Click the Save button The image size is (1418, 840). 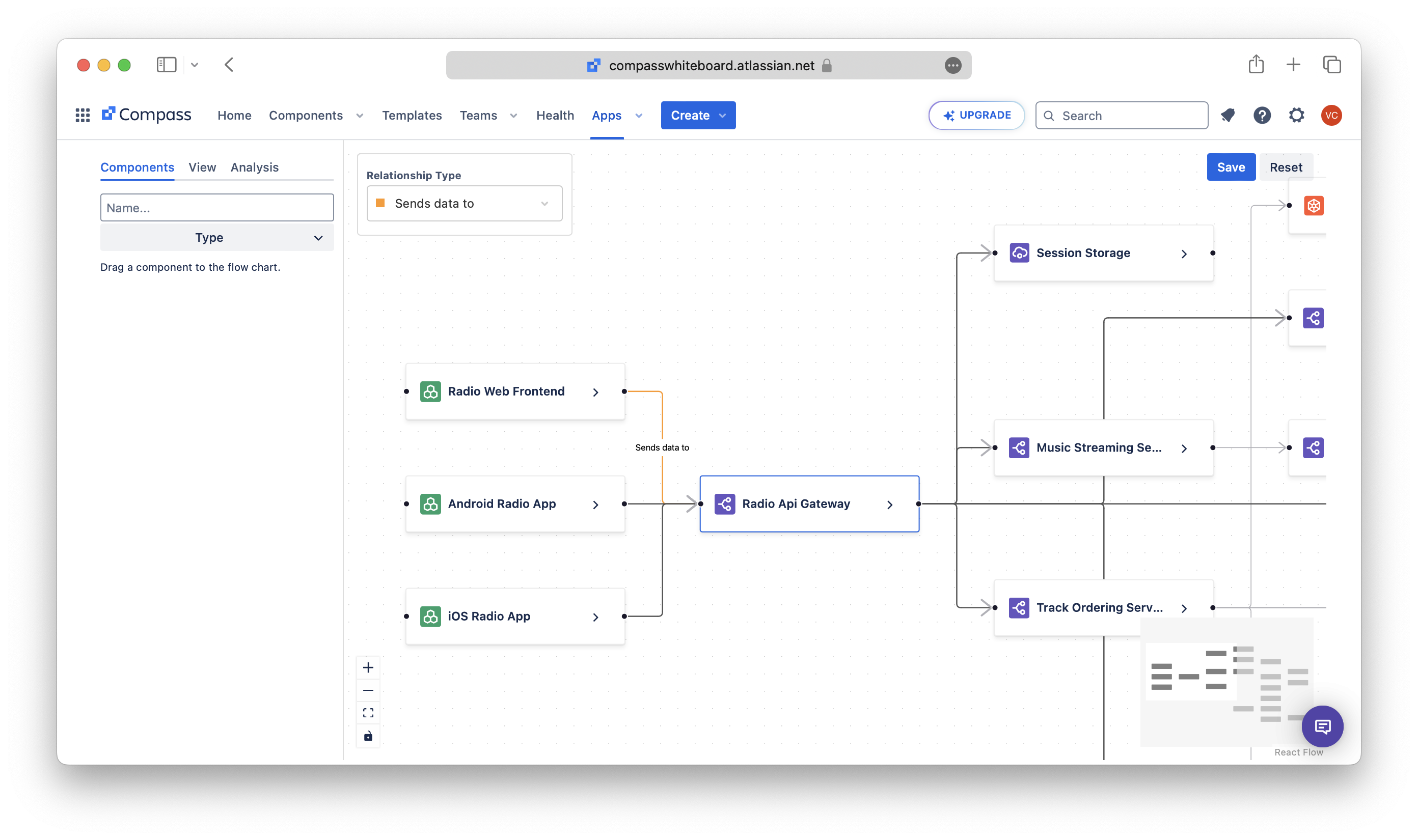(x=1231, y=167)
